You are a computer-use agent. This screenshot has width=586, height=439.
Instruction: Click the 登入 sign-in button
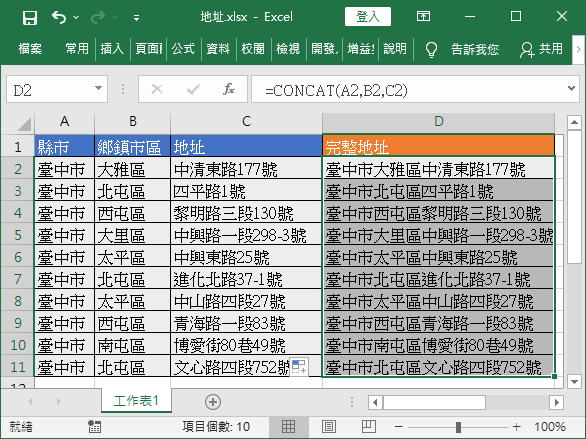click(368, 17)
